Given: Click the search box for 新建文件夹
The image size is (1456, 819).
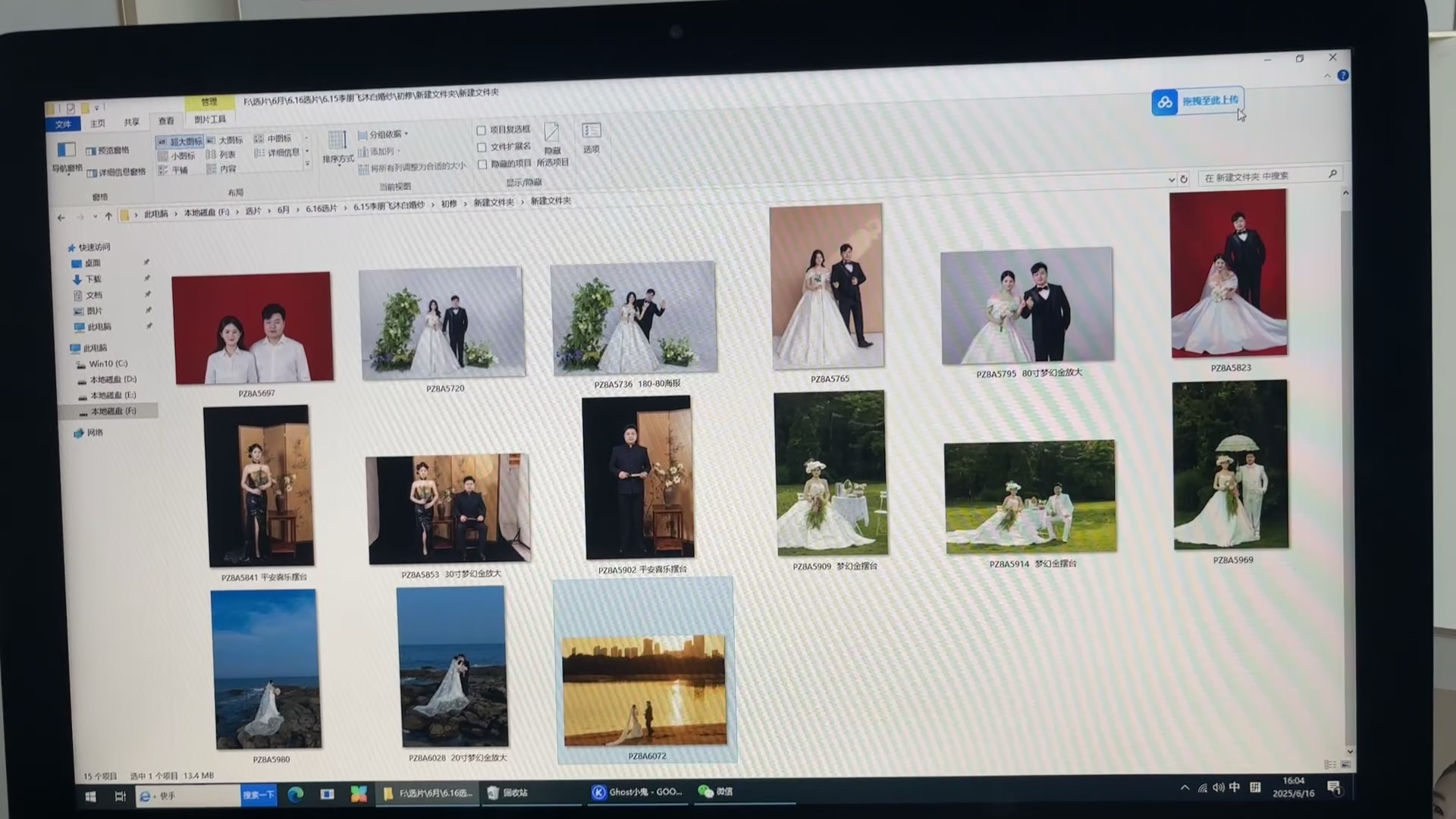Looking at the screenshot, I should point(1270,176).
